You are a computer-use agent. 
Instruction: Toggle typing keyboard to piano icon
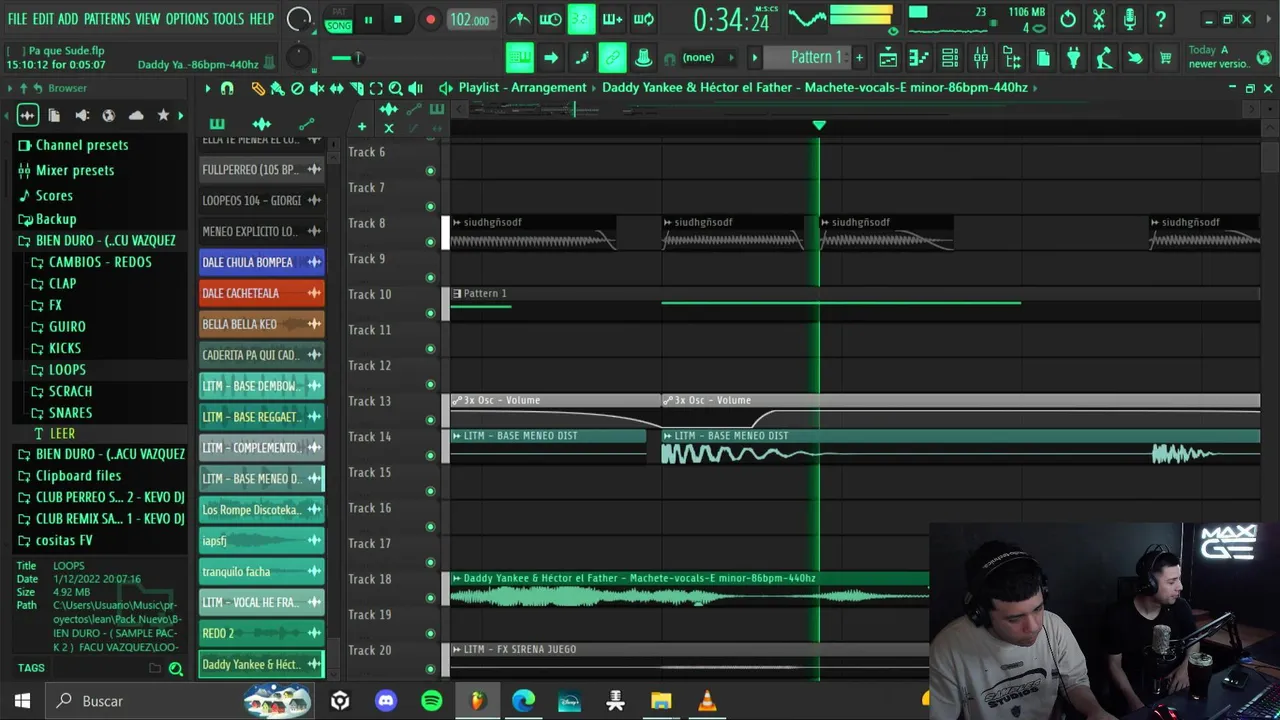pyautogui.click(x=519, y=58)
